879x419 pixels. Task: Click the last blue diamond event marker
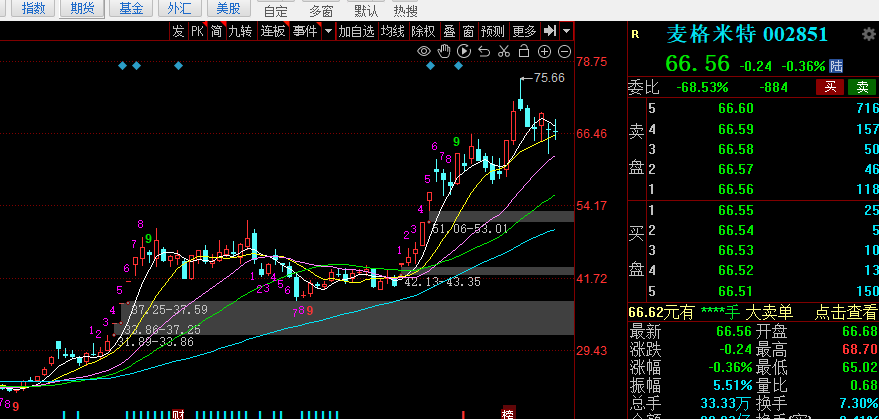pos(459,66)
